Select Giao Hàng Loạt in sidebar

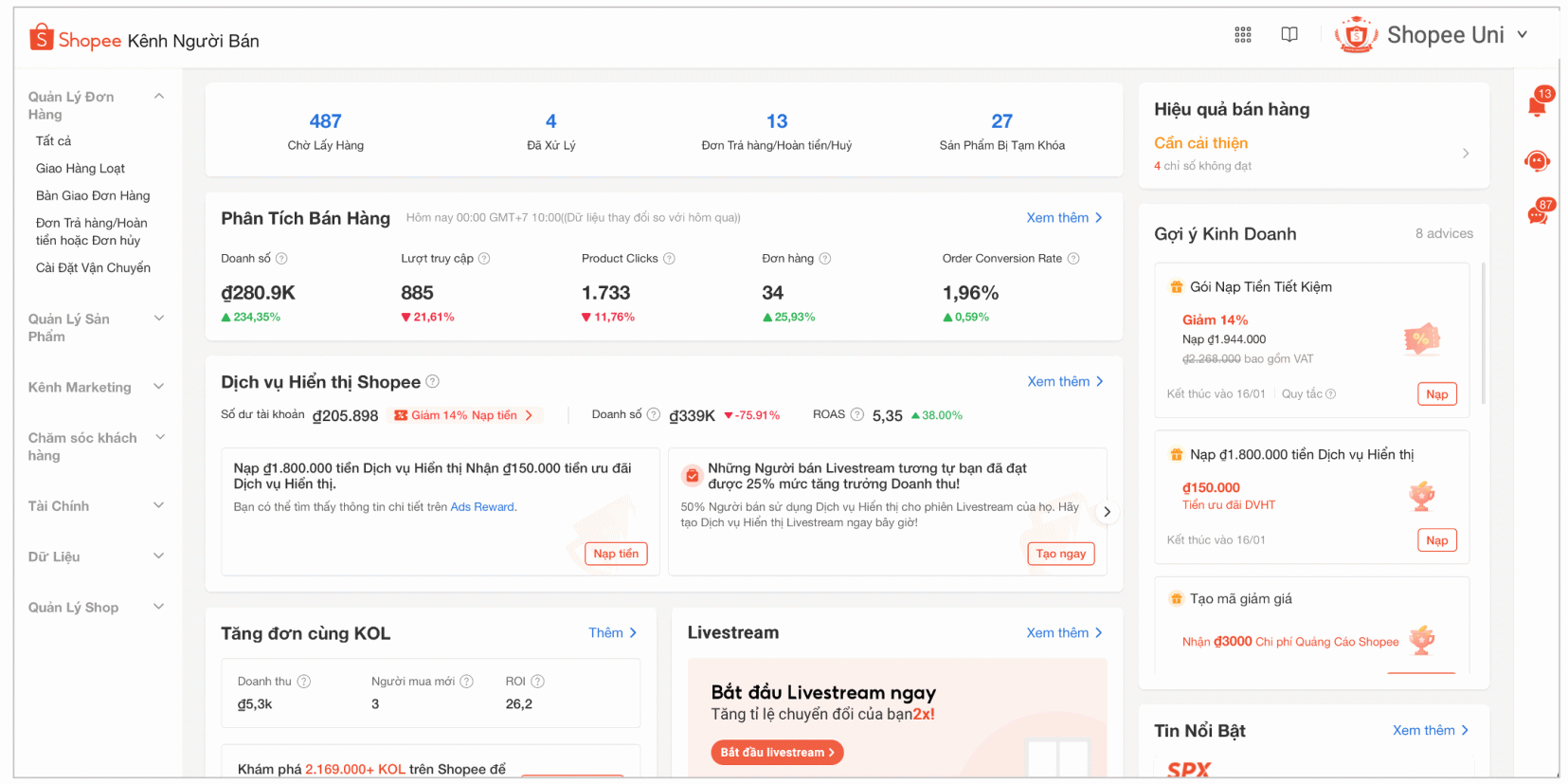click(x=81, y=169)
